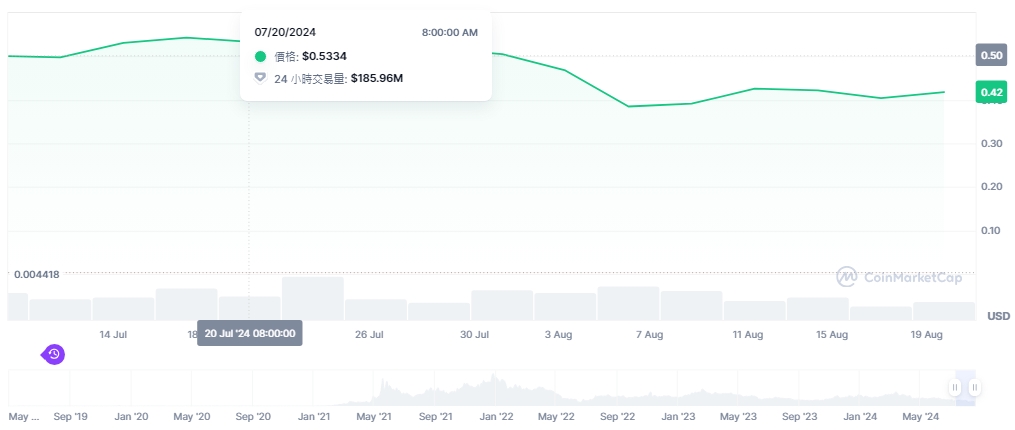Image resolution: width=1015 pixels, height=430 pixels.
Task: Grab the right range selector handle
Action: click(x=974, y=388)
